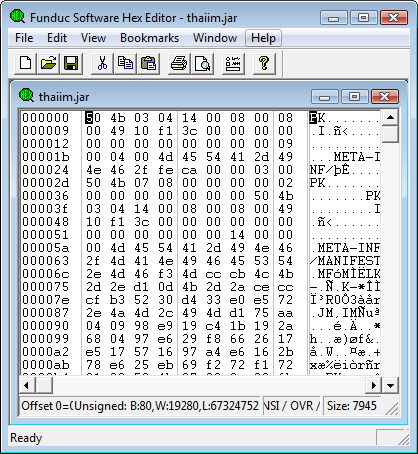The image size is (418, 454).
Task: Maximize the thaiim.jar document window
Action: click(x=354, y=97)
